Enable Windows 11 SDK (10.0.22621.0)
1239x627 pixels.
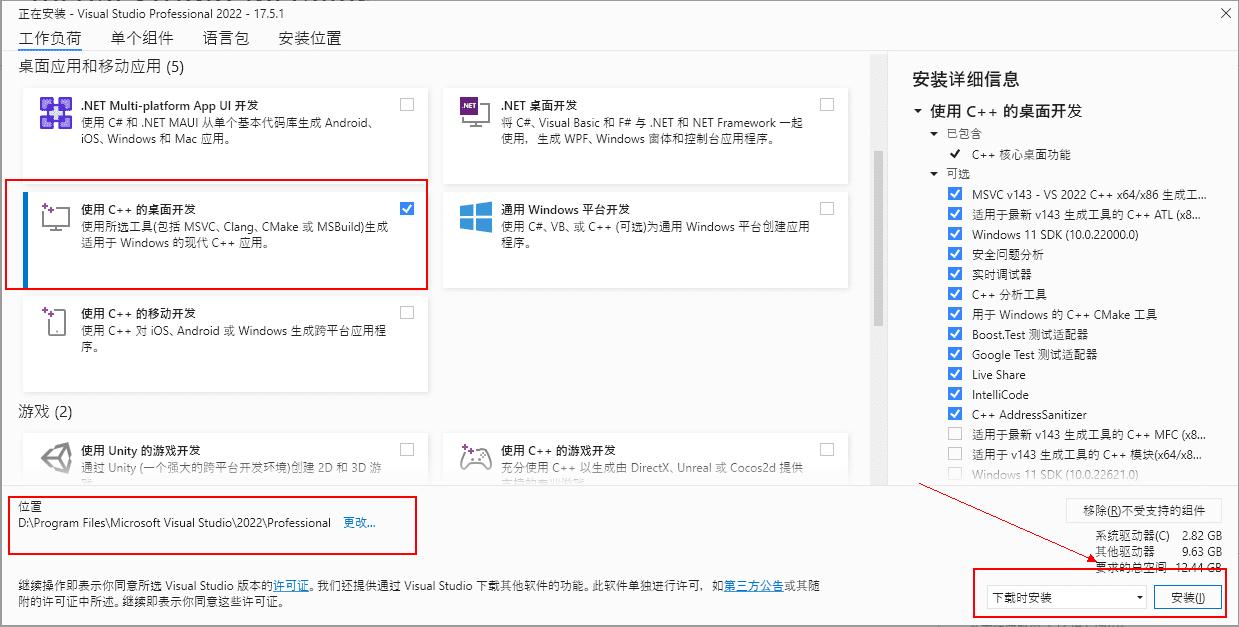[955, 474]
